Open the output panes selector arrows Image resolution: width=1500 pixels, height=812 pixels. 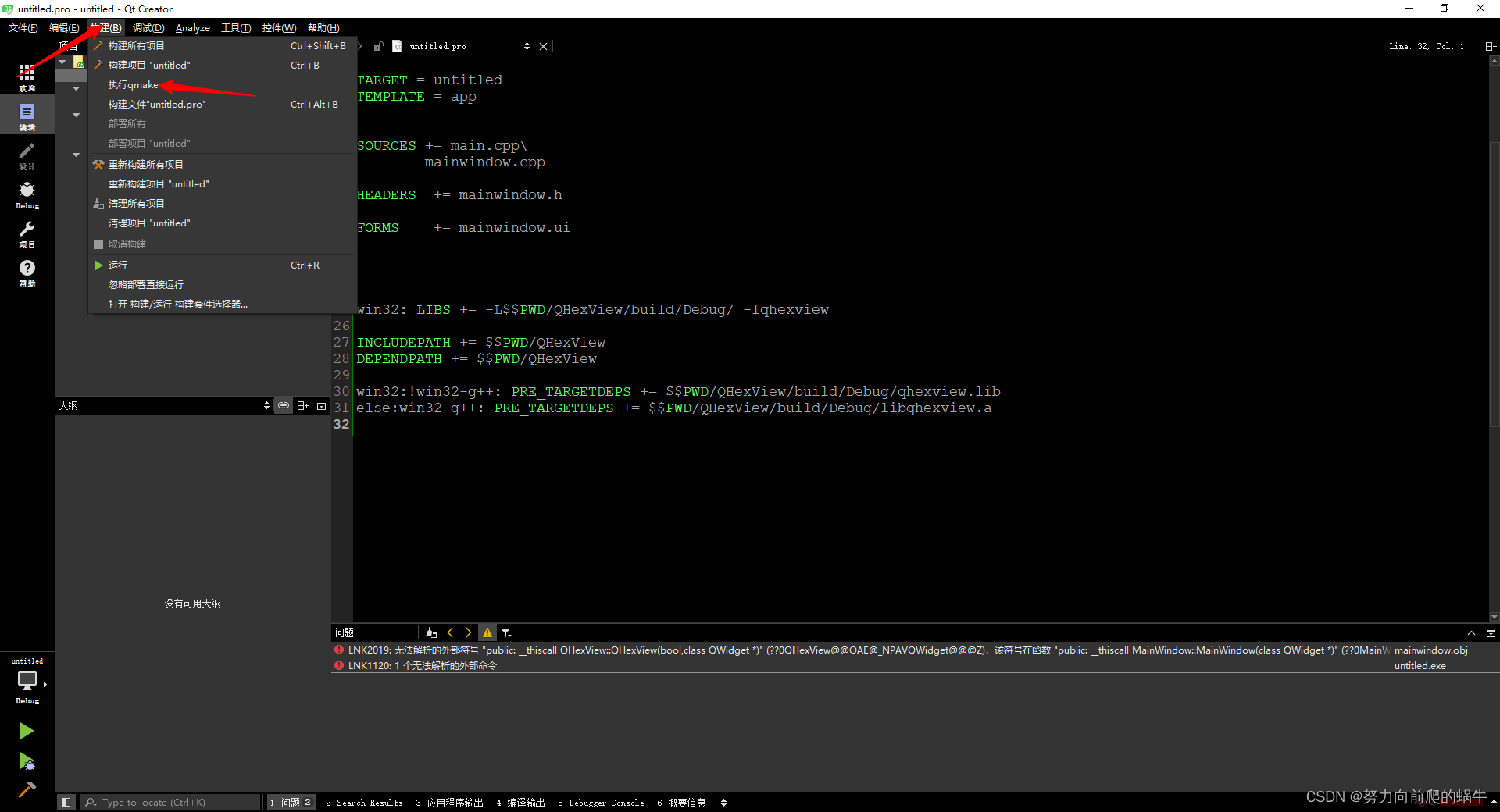pyautogui.click(x=723, y=802)
